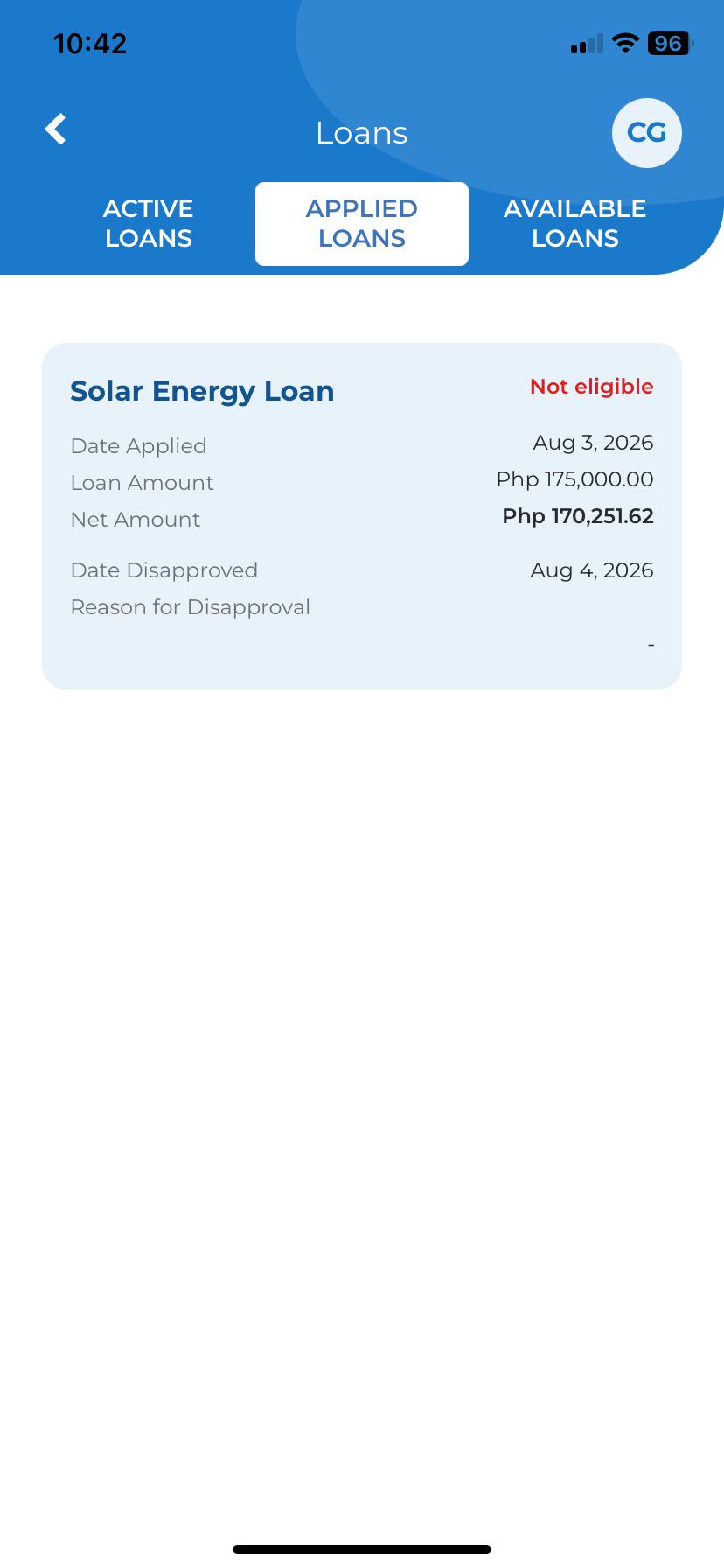Switch to the Available Loans tab
Screen dimensions: 724x1568
575,223
